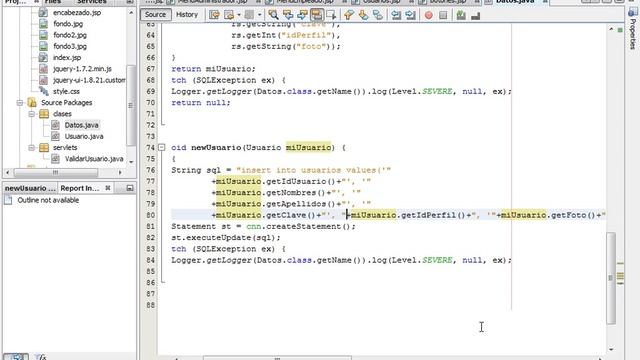Click the Outline not available entry
The height and width of the screenshot is (360, 640).
coord(48,200)
